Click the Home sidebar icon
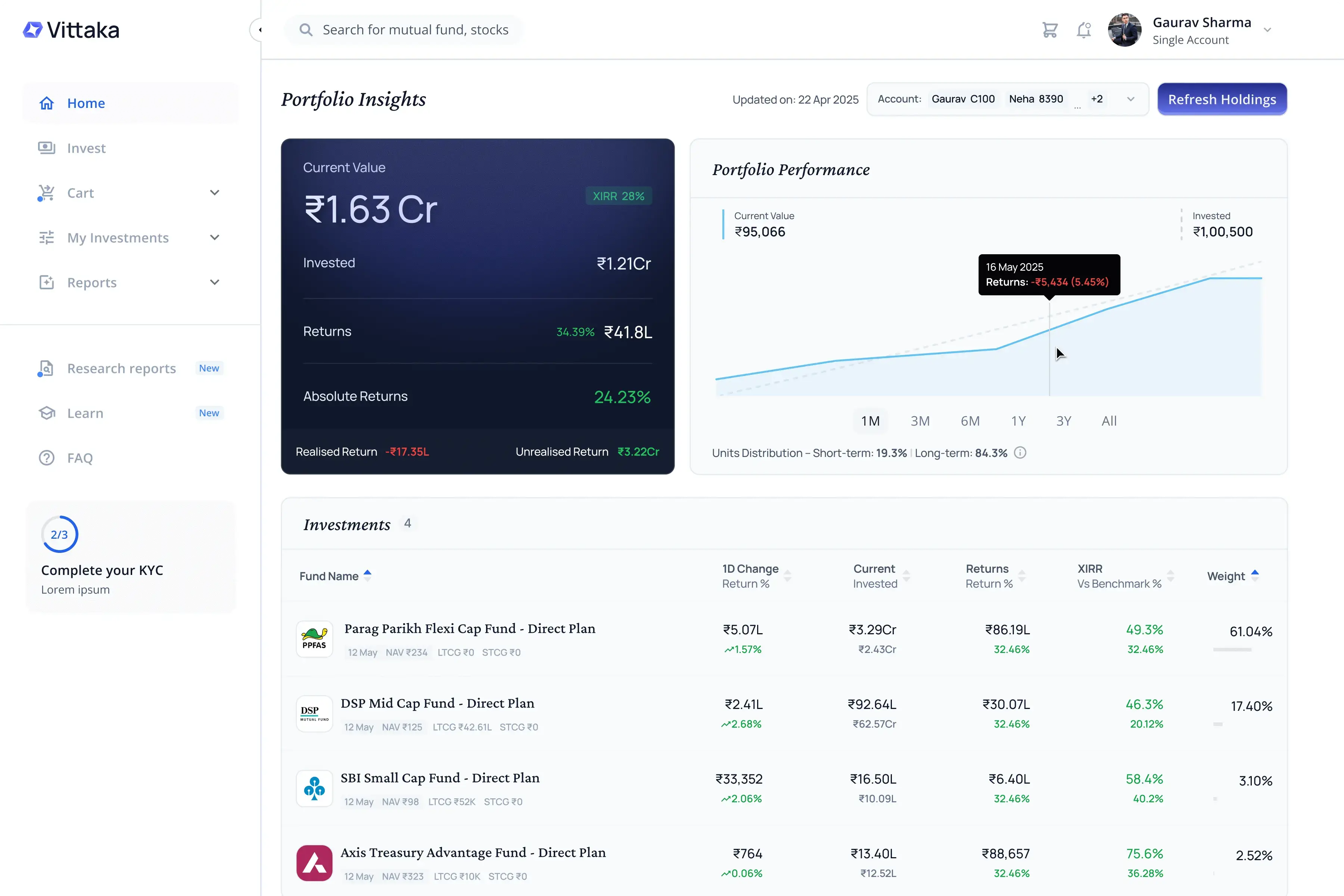 (47, 103)
